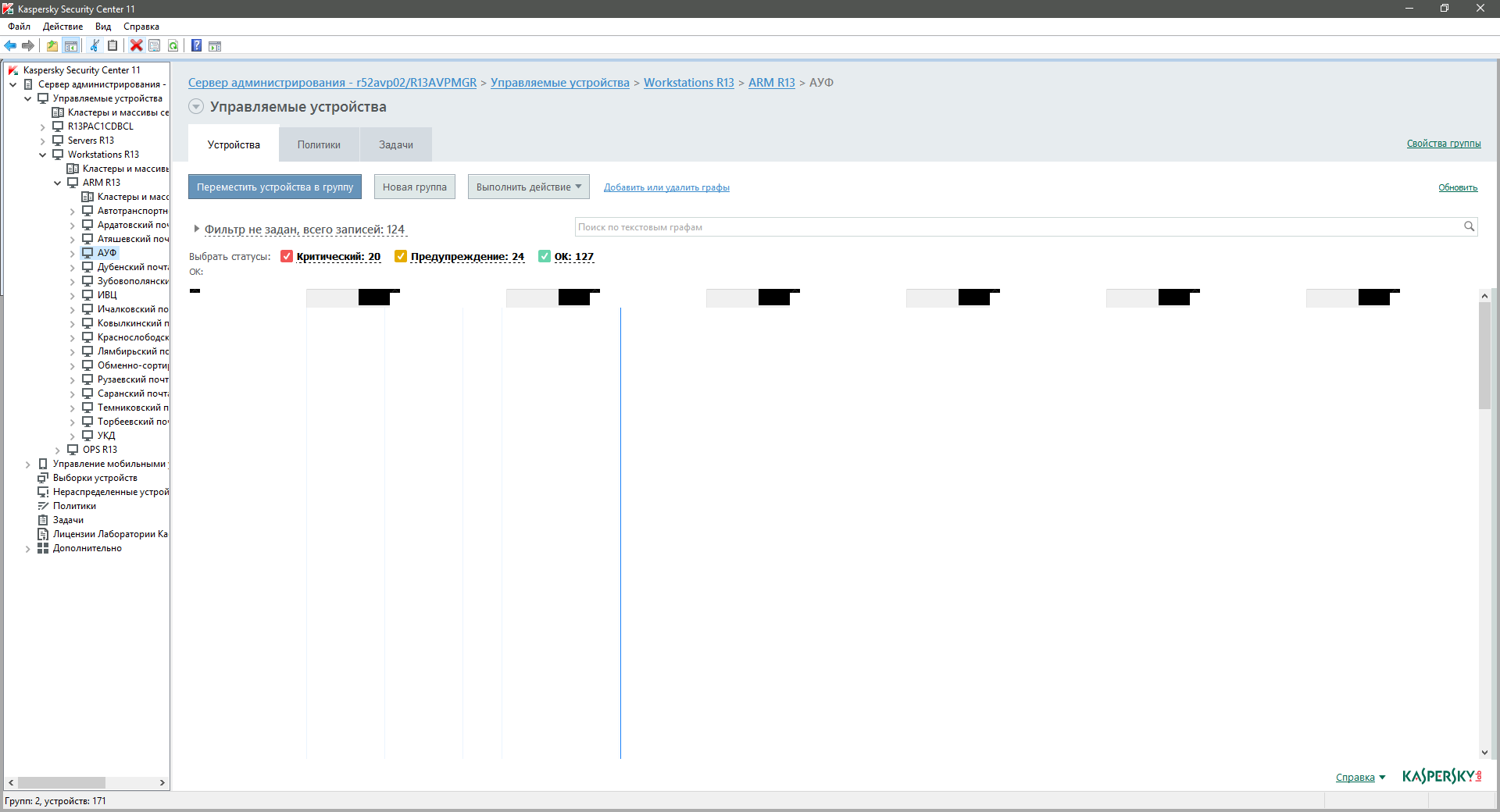Click the round collapse icon beside Управляемые устройства heading
1500x812 pixels.
(x=196, y=107)
